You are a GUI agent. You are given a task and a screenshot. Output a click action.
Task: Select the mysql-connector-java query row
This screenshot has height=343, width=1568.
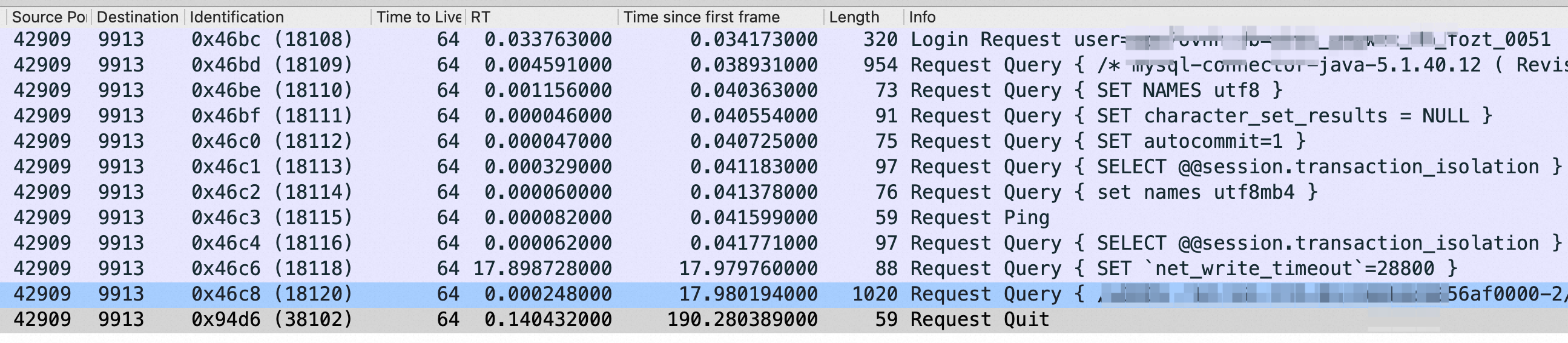[x=784, y=65]
